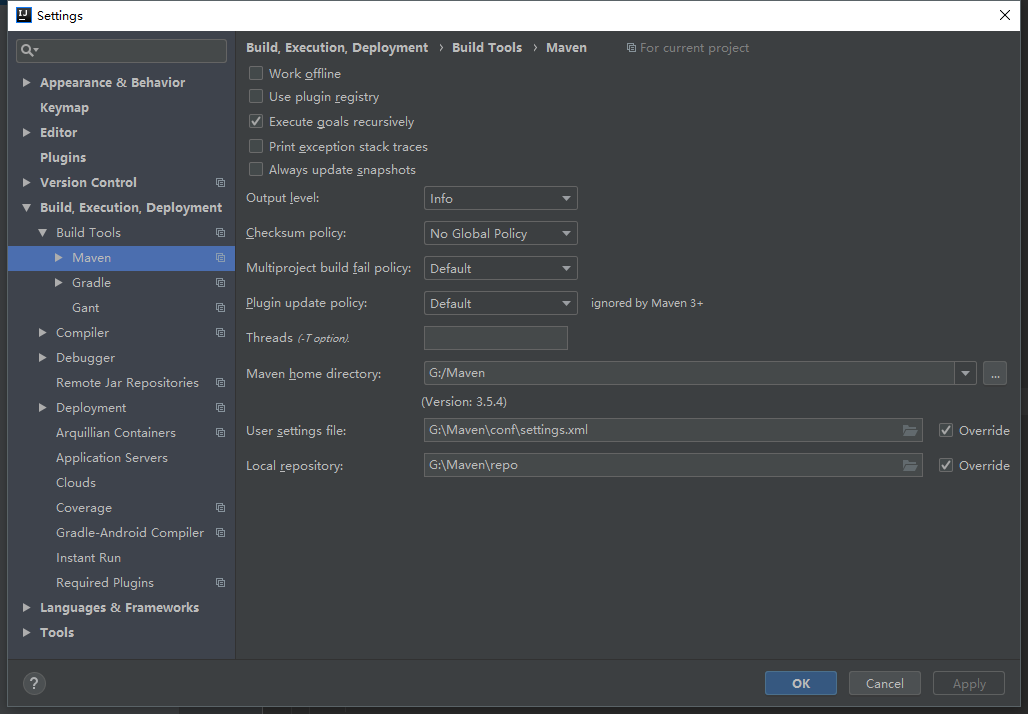Expand the Appearance & Behavior section
1028x714 pixels.
[x=26, y=82]
